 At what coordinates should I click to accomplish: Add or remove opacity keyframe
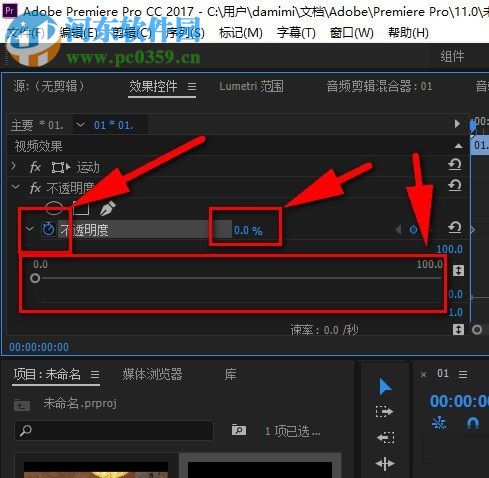[413, 230]
